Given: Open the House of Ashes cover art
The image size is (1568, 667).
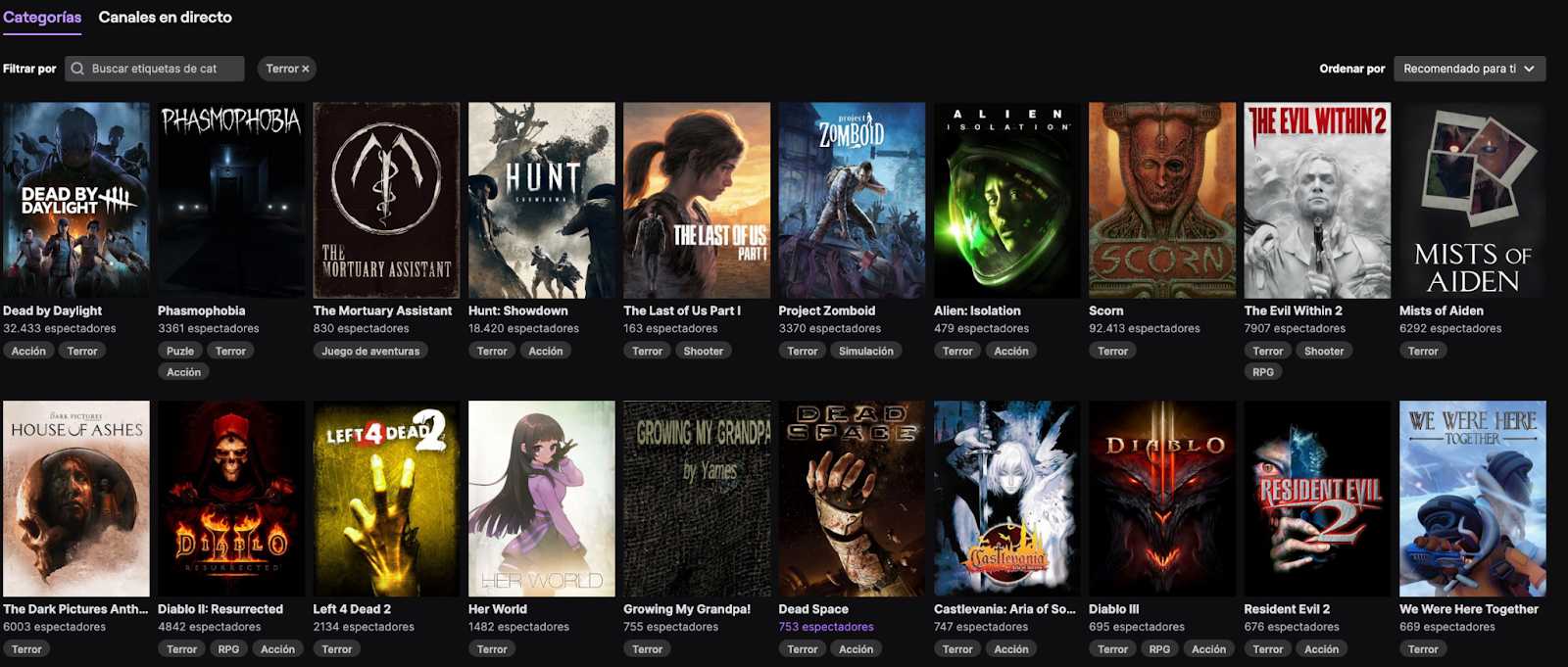Looking at the screenshot, I should 76,499.
